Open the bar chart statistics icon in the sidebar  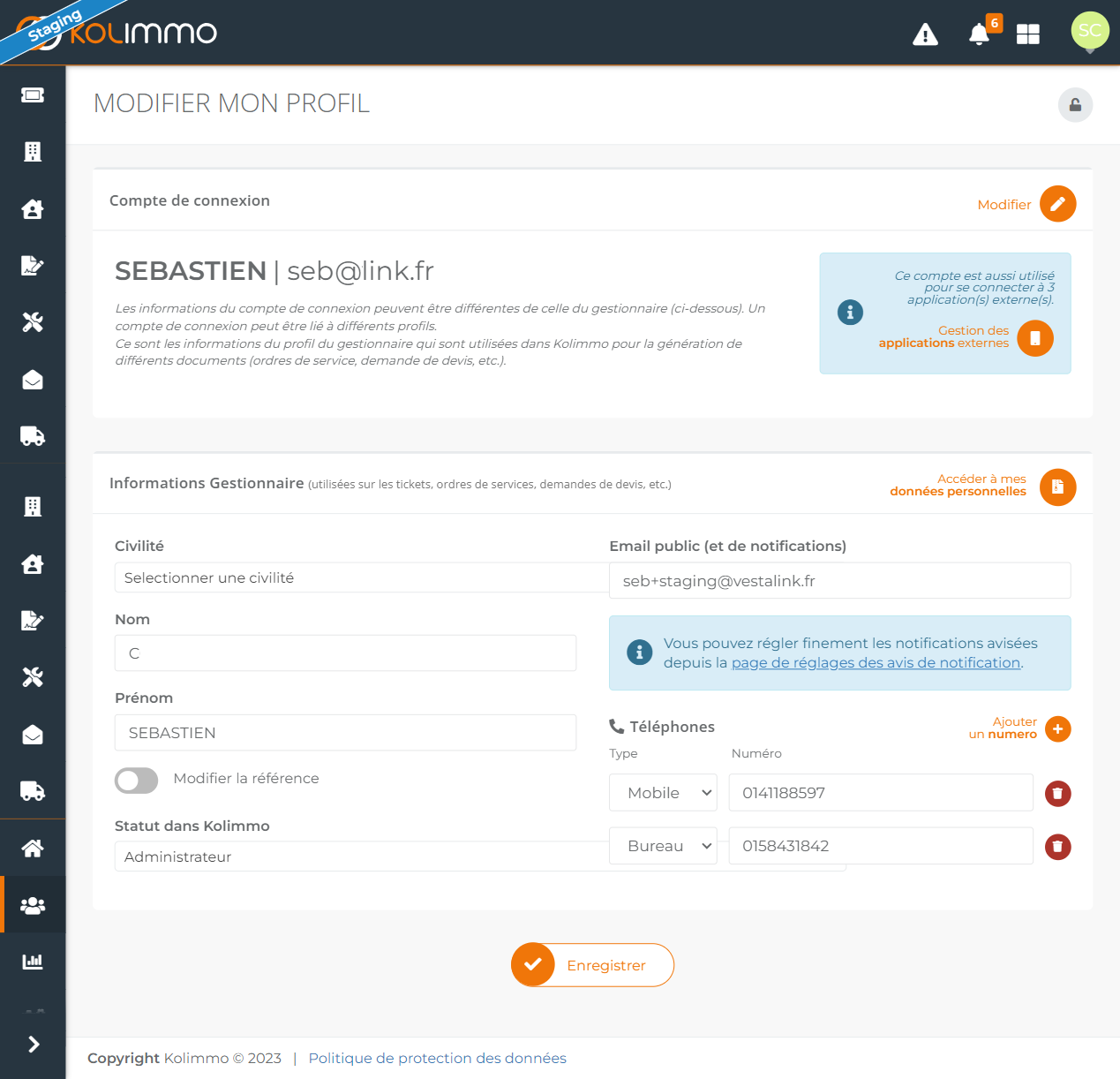point(33,962)
